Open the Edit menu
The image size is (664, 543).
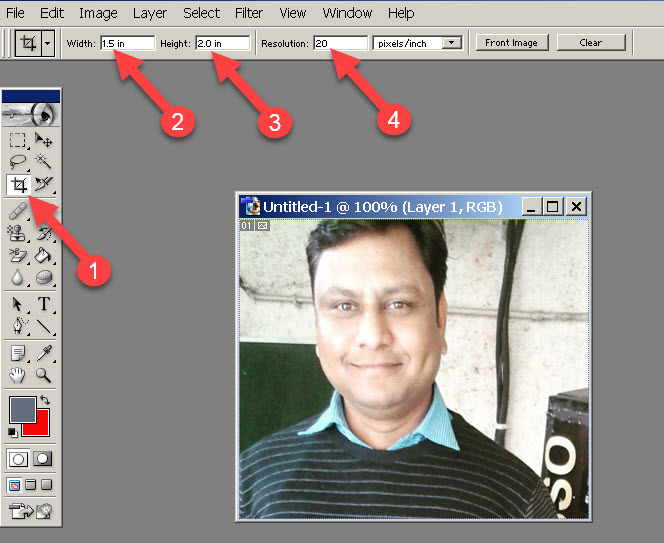click(52, 13)
